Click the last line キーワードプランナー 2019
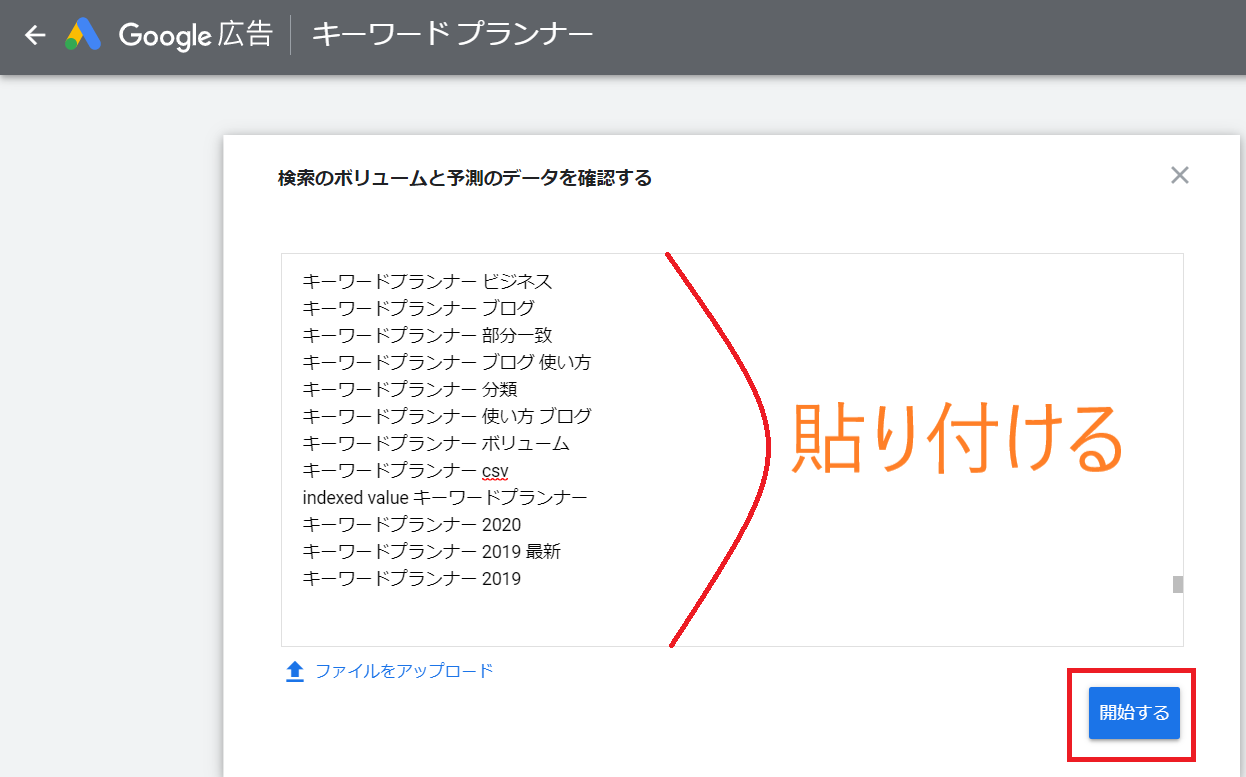 [x=411, y=578]
